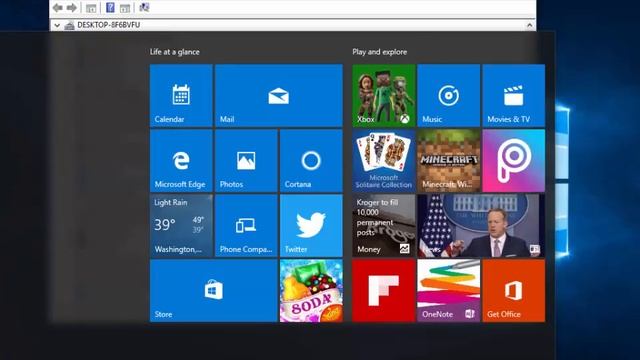The width and height of the screenshot is (640, 360).
Task: Open the Cortana tile
Action: (x=311, y=161)
